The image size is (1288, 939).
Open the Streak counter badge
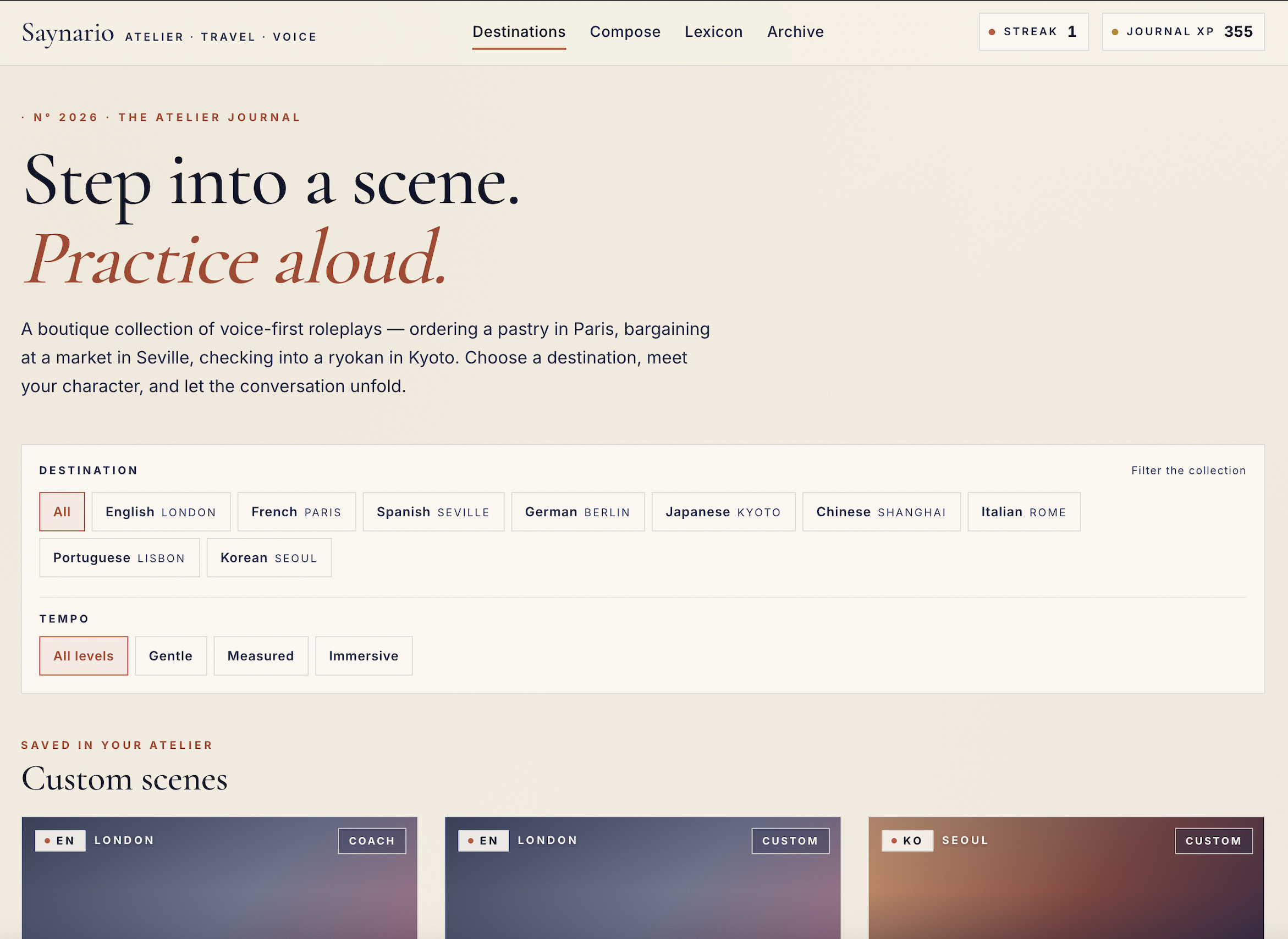(x=1033, y=32)
